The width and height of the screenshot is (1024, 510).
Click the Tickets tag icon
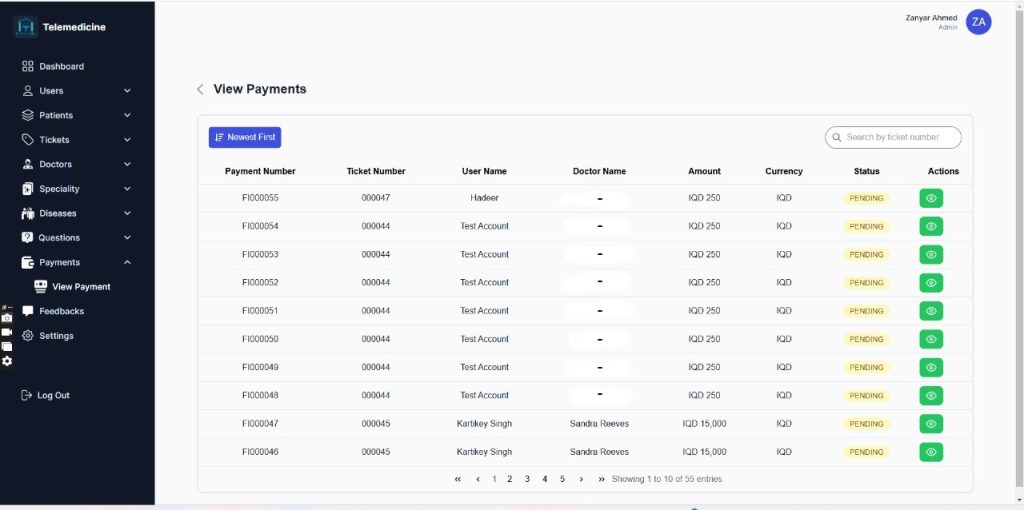(28, 140)
